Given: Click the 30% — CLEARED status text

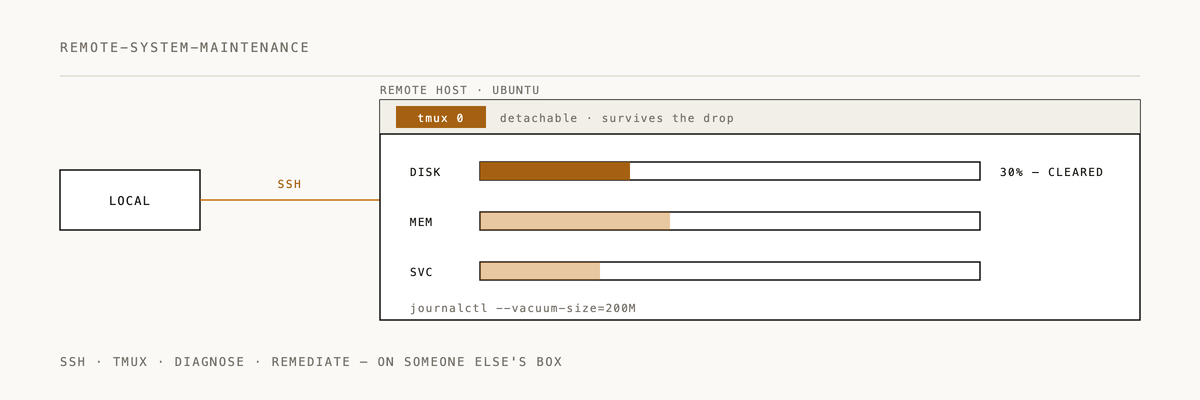Looking at the screenshot, I should [x=1052, y=172].
